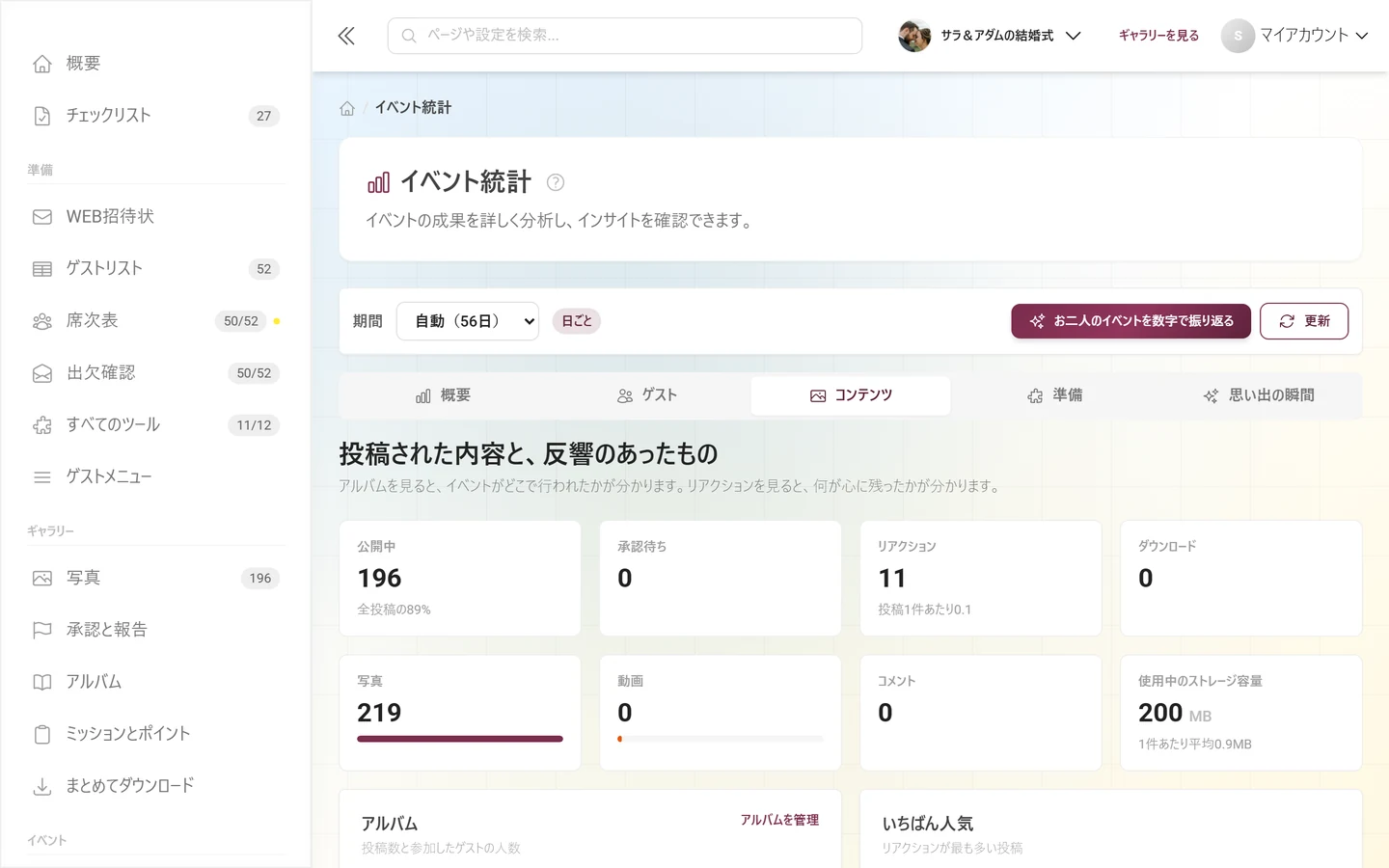Open 席次表 seating chart item

(x=155, y=321)
